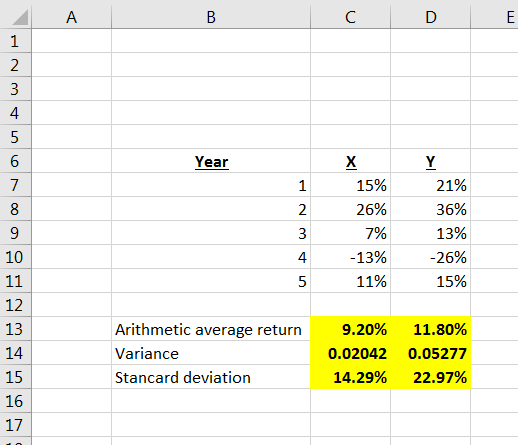This screenshot has width=518, height=445.
Task: Select row 11 header
Action: (x=15, y=281)
